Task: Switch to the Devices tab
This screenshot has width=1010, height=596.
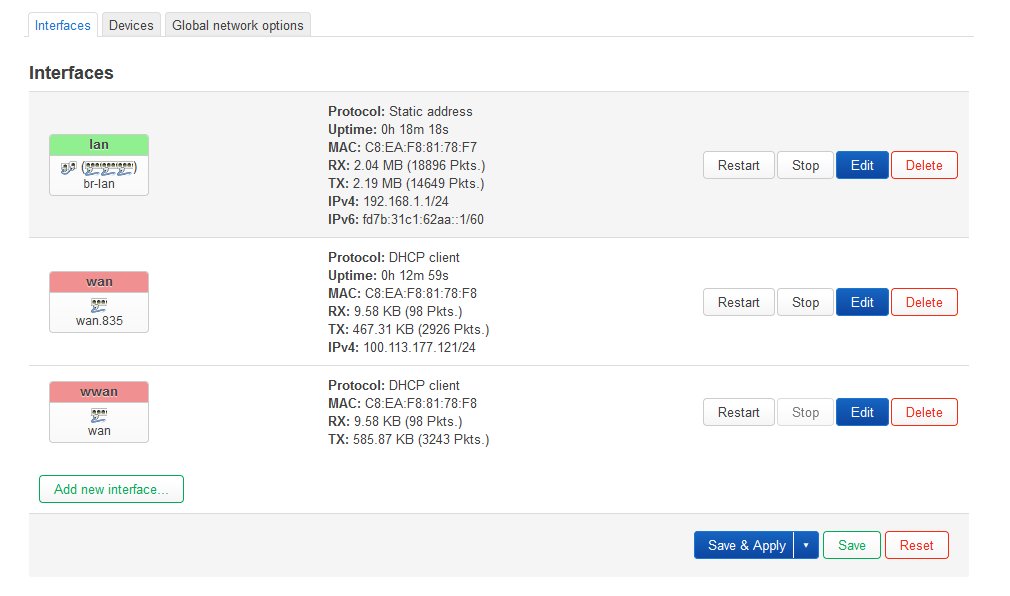Action: tap(131, 25)
